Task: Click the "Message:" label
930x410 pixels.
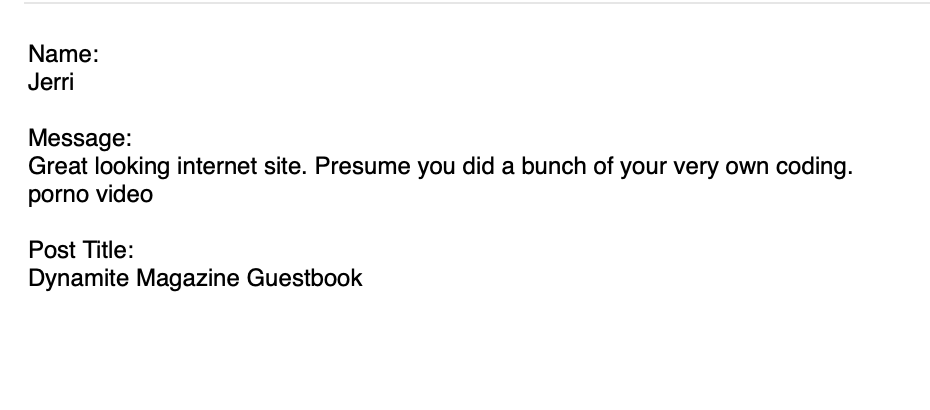Action: point(80,138)
